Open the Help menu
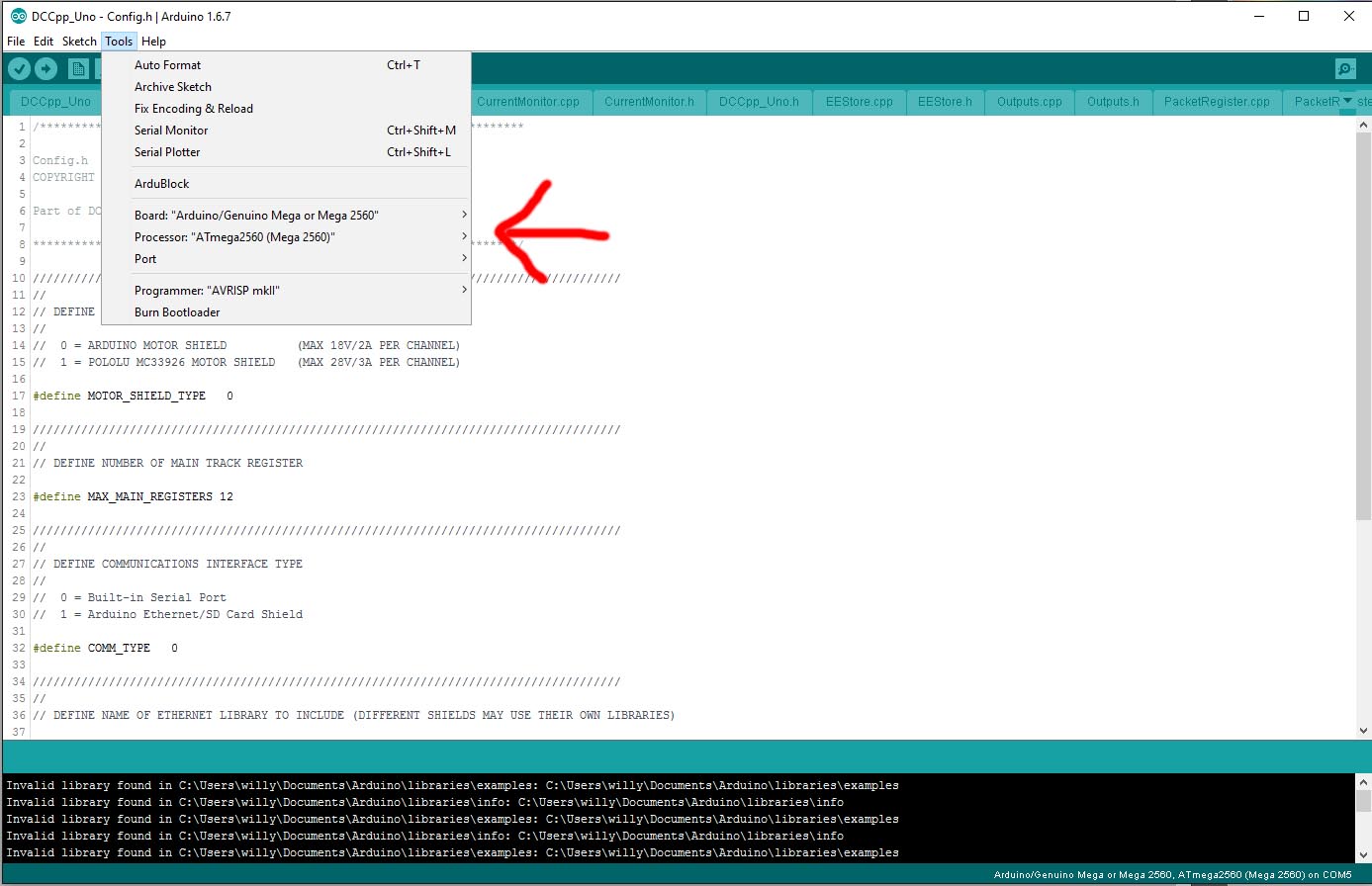The width and height of the screenshot is (1372, 886). (153, 42)
